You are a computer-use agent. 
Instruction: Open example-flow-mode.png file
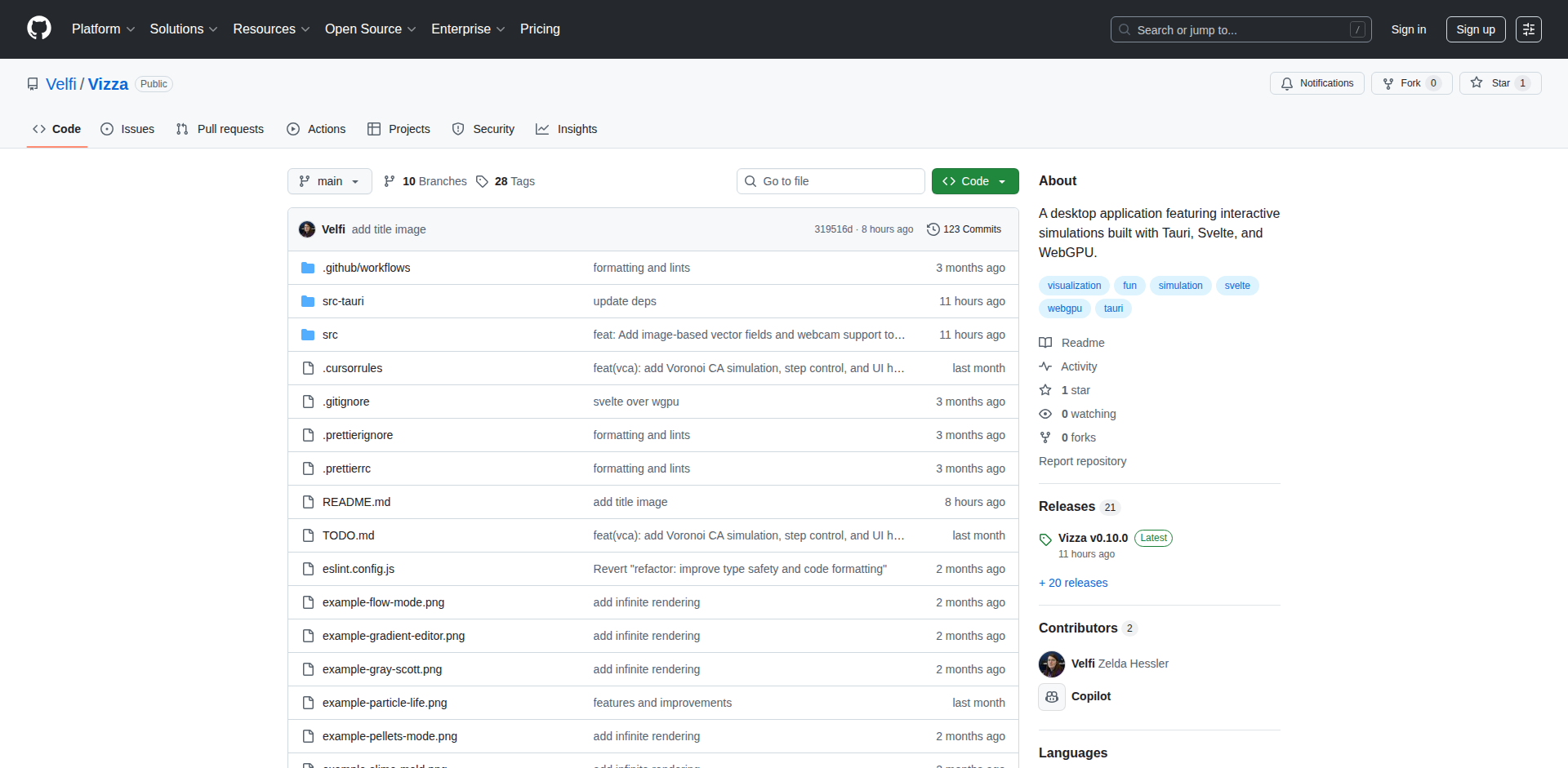click(x=383, y=602)
